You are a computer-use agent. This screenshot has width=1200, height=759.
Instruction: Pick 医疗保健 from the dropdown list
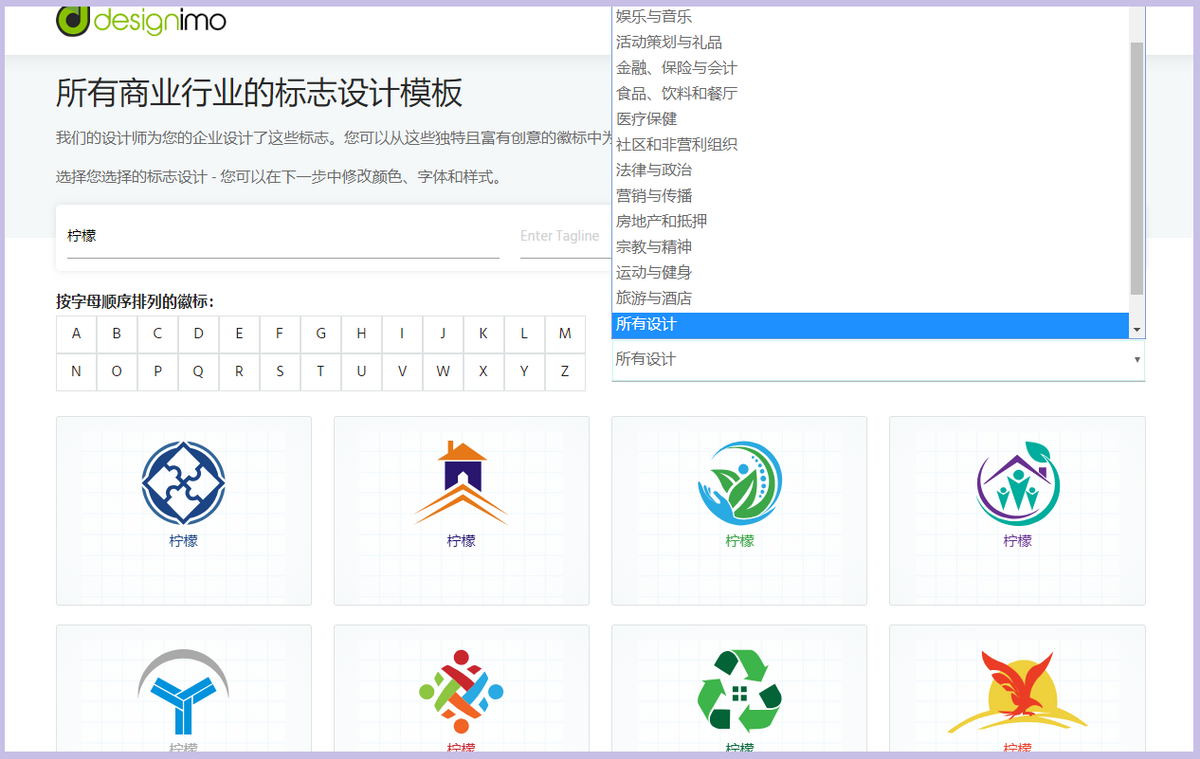coord(870,119)
